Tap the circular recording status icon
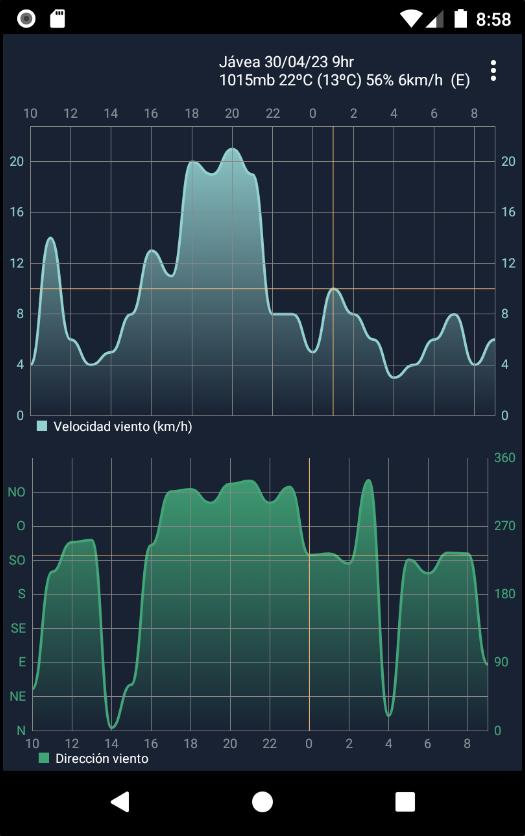 pos(26,19)
